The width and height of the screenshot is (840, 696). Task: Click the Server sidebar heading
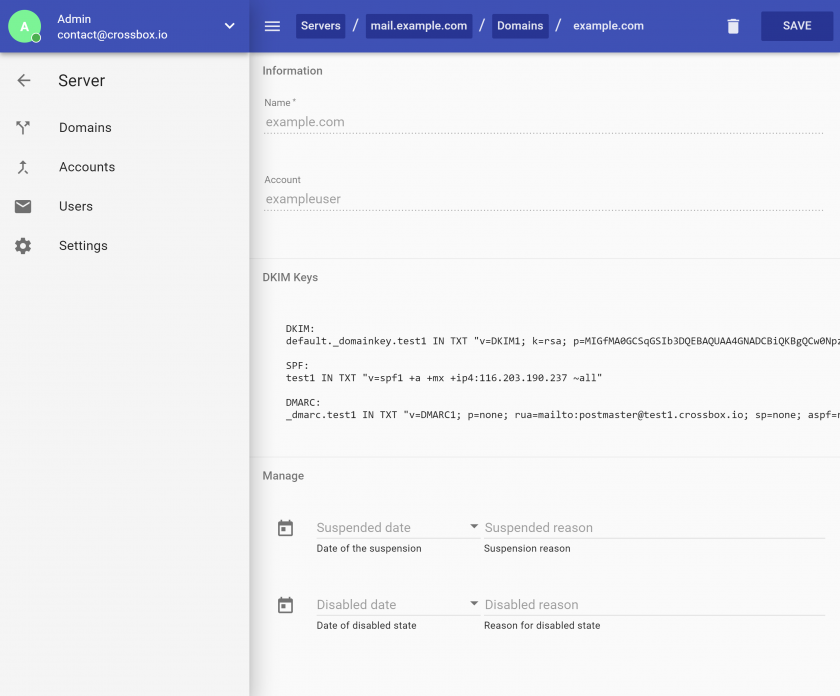click(x=81, y=80)
